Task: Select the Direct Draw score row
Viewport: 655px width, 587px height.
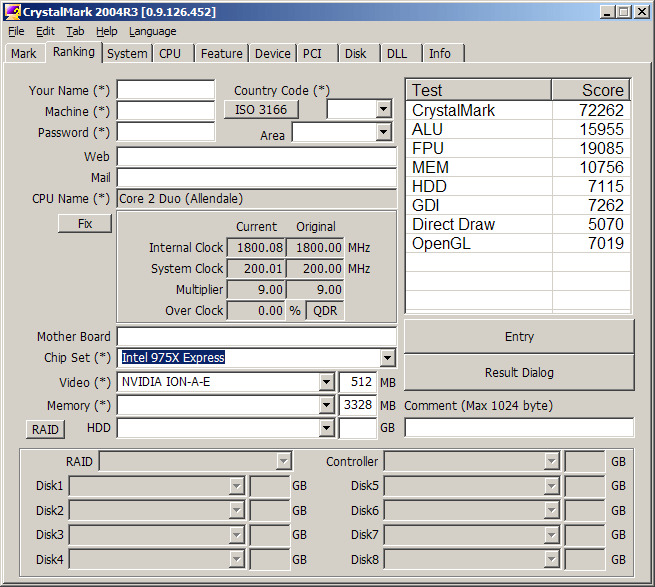Action: [518, 224]
